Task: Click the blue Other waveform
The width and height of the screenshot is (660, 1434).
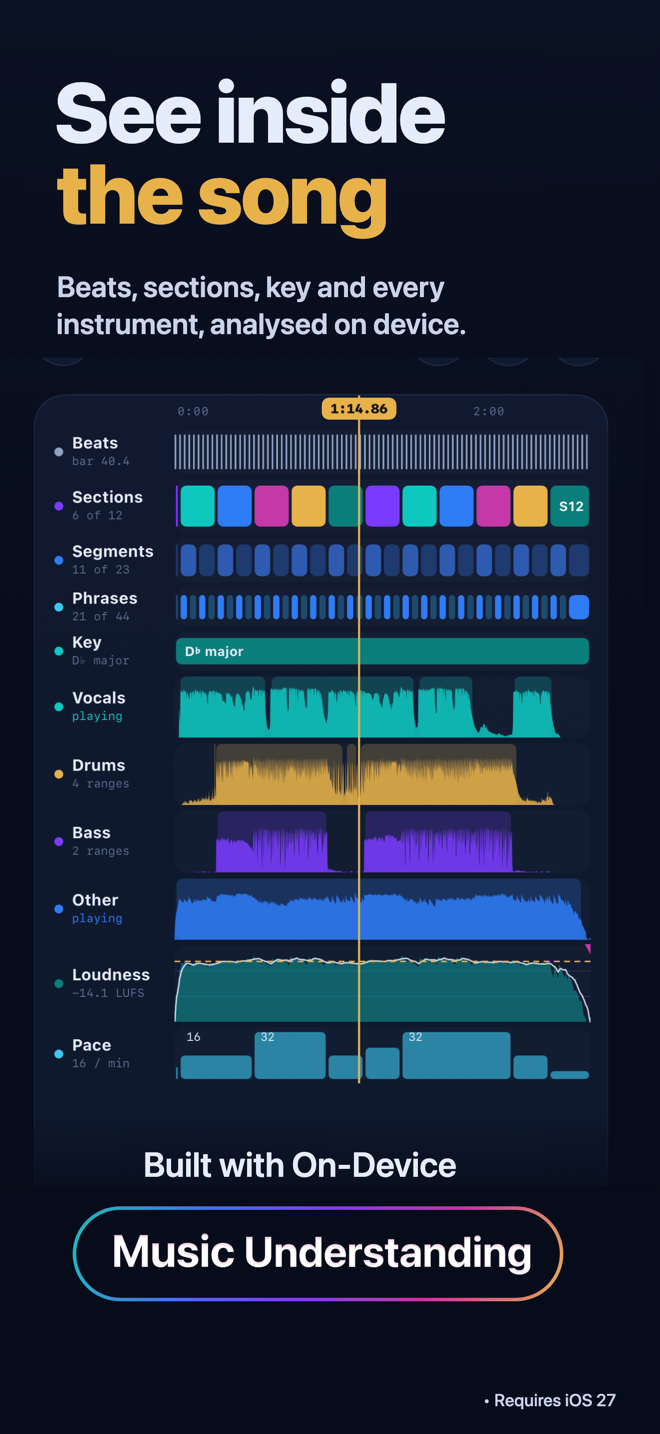Action: (382, 909)
